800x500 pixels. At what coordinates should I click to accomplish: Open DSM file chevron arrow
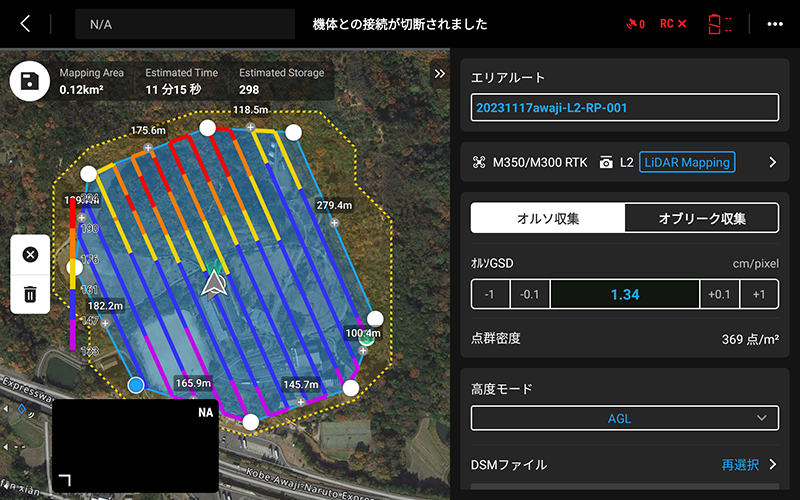pyautogui.click(x=772, y=465)
